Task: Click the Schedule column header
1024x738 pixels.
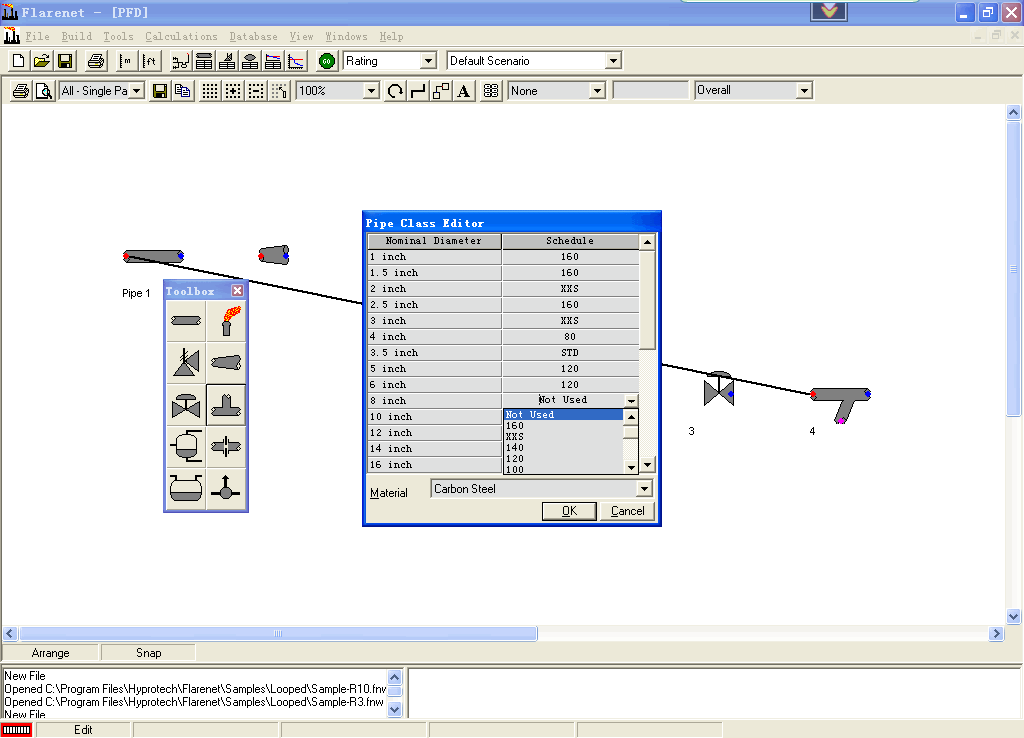Action: 570,241
